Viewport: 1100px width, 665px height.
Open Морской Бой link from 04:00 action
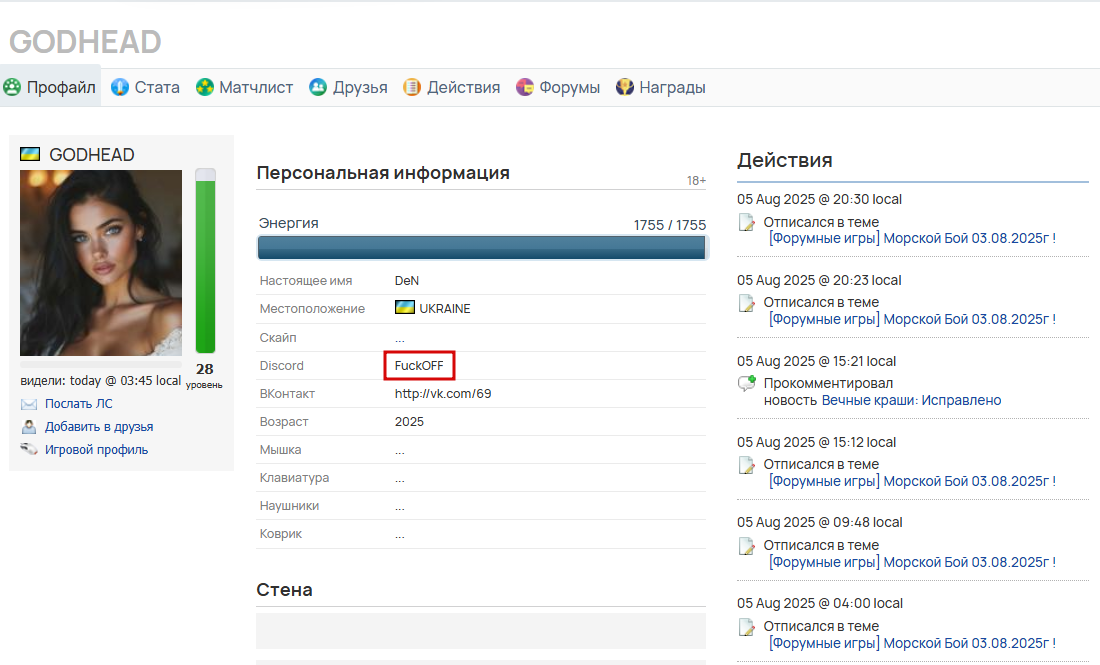click(x=912, y=643)
